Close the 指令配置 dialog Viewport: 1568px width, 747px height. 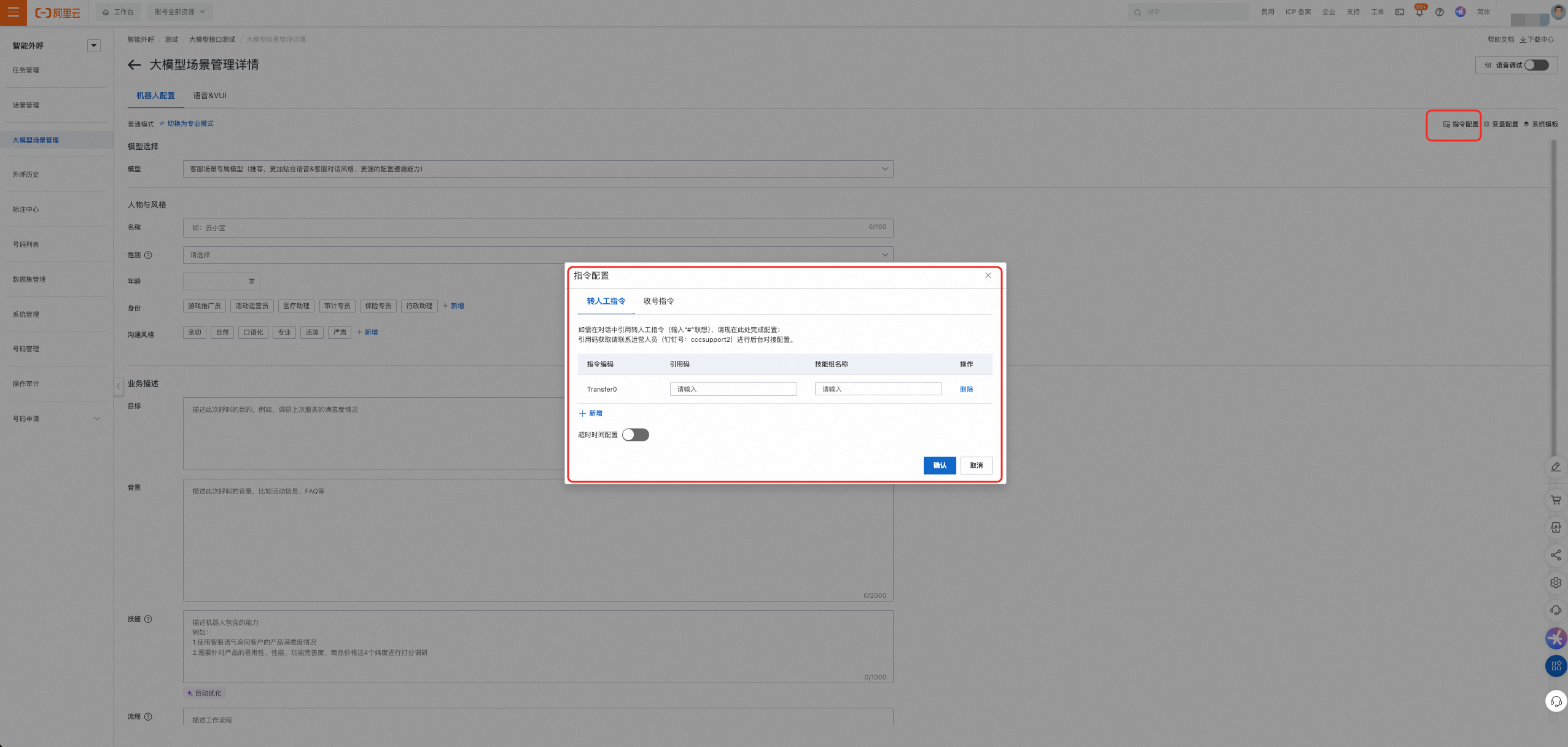(x=988, y=276)
